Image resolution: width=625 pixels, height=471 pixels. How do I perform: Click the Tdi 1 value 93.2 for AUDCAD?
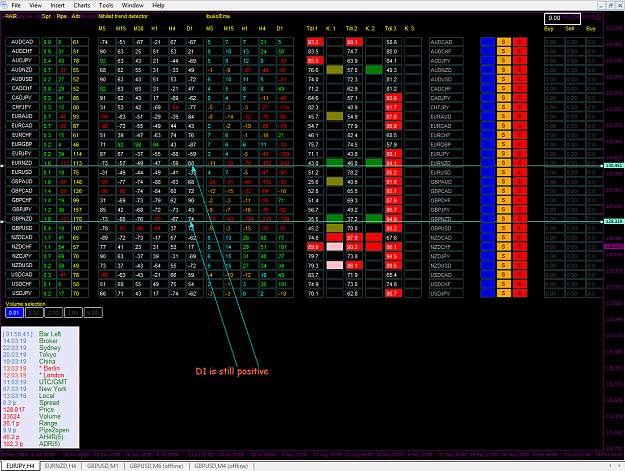click(x=315, y=42)
